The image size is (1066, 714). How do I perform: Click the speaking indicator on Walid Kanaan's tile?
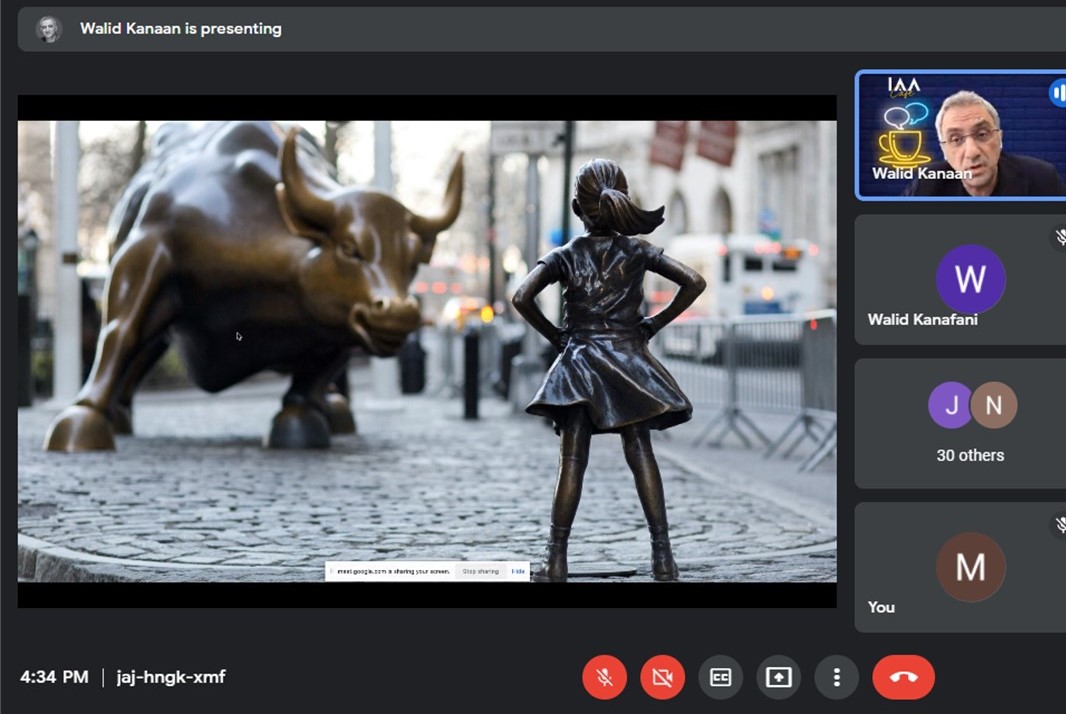[1057, 93]
